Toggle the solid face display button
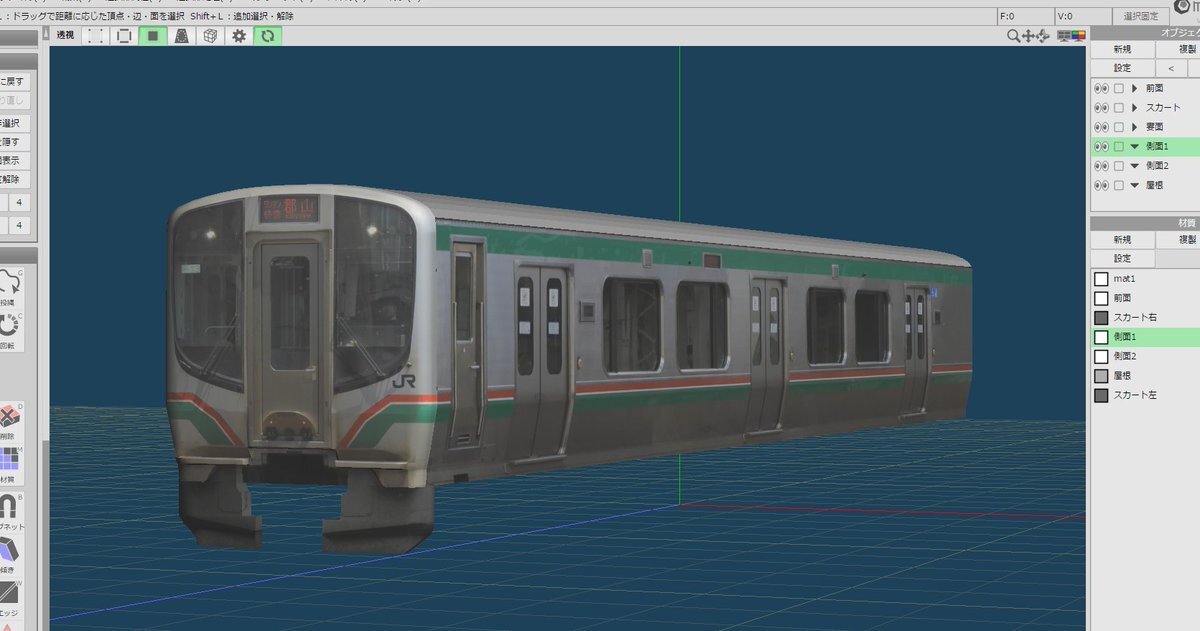This screenshot has height=631, width=1200. 153,36
